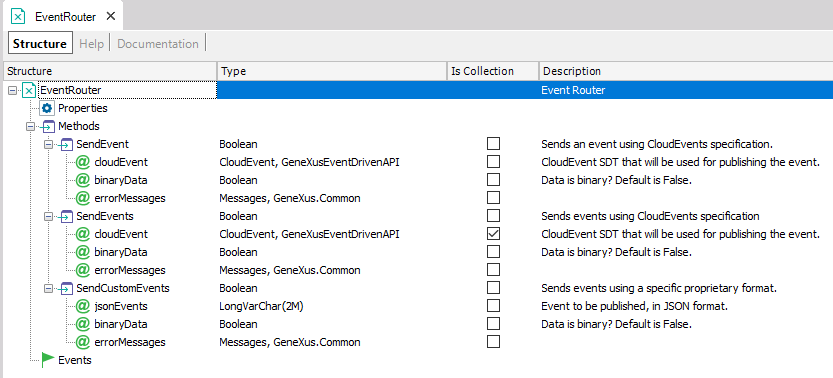
Task: Collapse the SendCustomEvents method node
Action: pyautogui.click(x=49, y=289)
